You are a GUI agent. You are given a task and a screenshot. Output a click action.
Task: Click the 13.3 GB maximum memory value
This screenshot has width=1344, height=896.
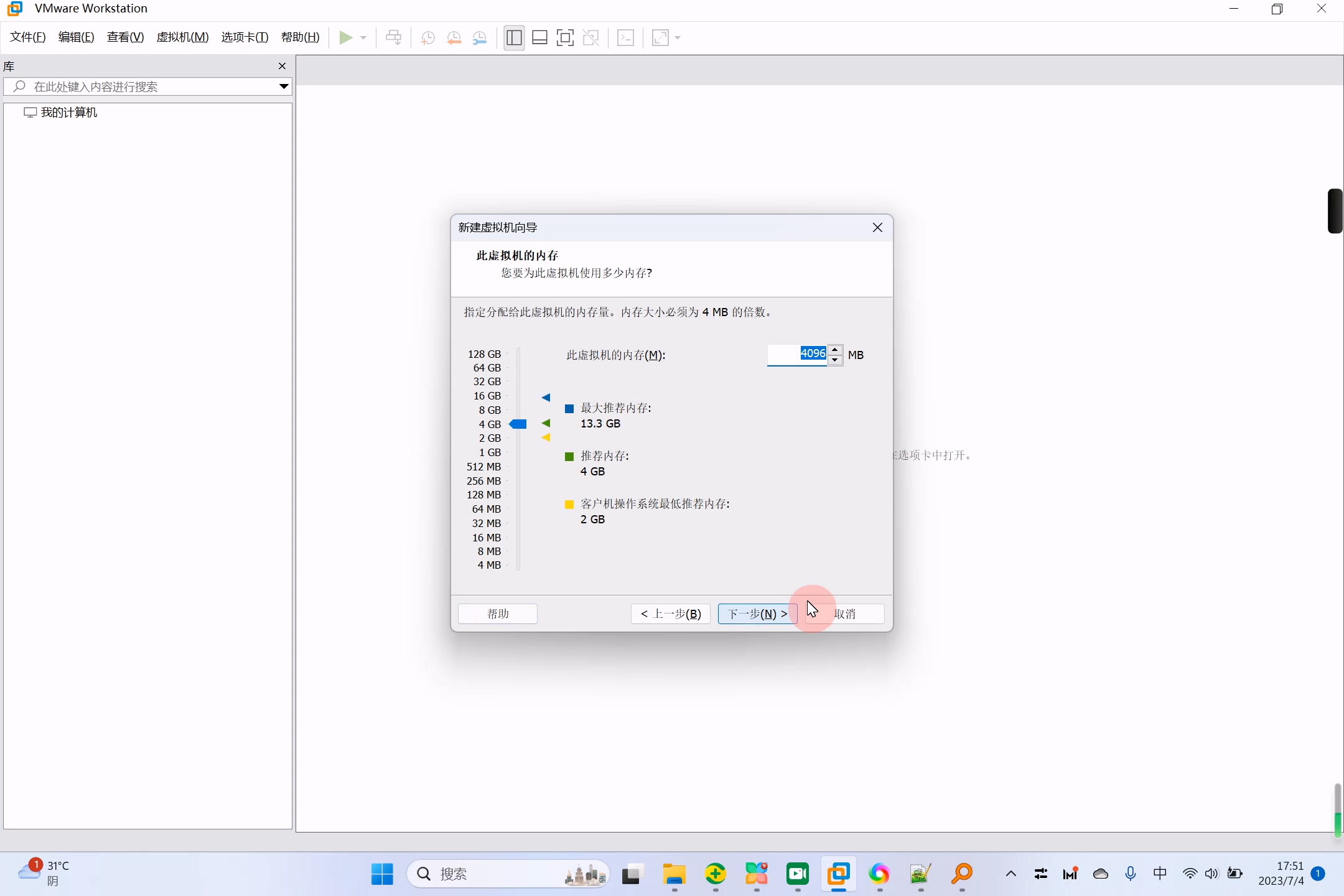coord(600,424)
